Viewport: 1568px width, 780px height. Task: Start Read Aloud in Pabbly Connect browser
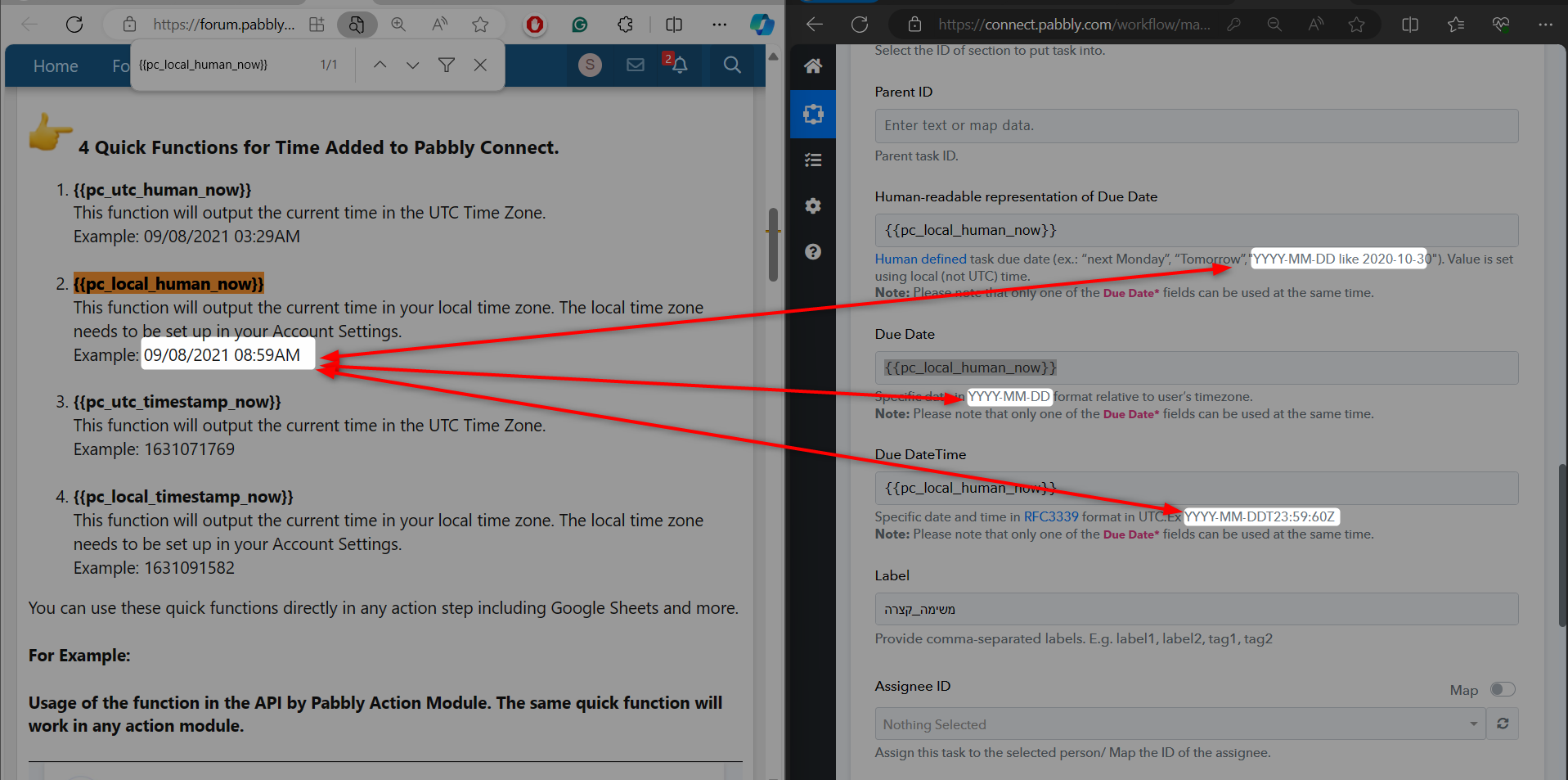point(1316,25)
